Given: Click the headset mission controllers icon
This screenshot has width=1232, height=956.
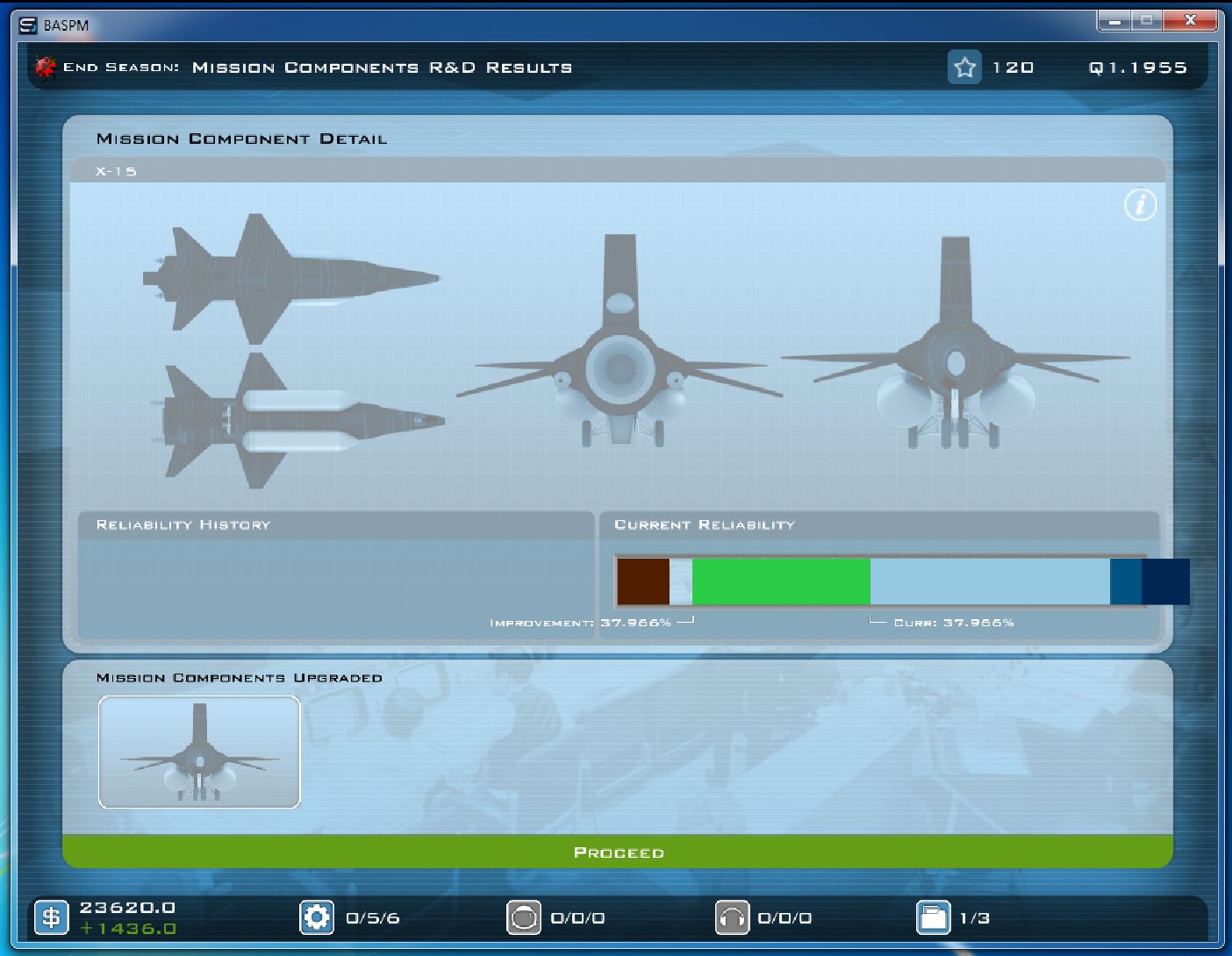Looking at the screenshot, I should click(732, 917).
